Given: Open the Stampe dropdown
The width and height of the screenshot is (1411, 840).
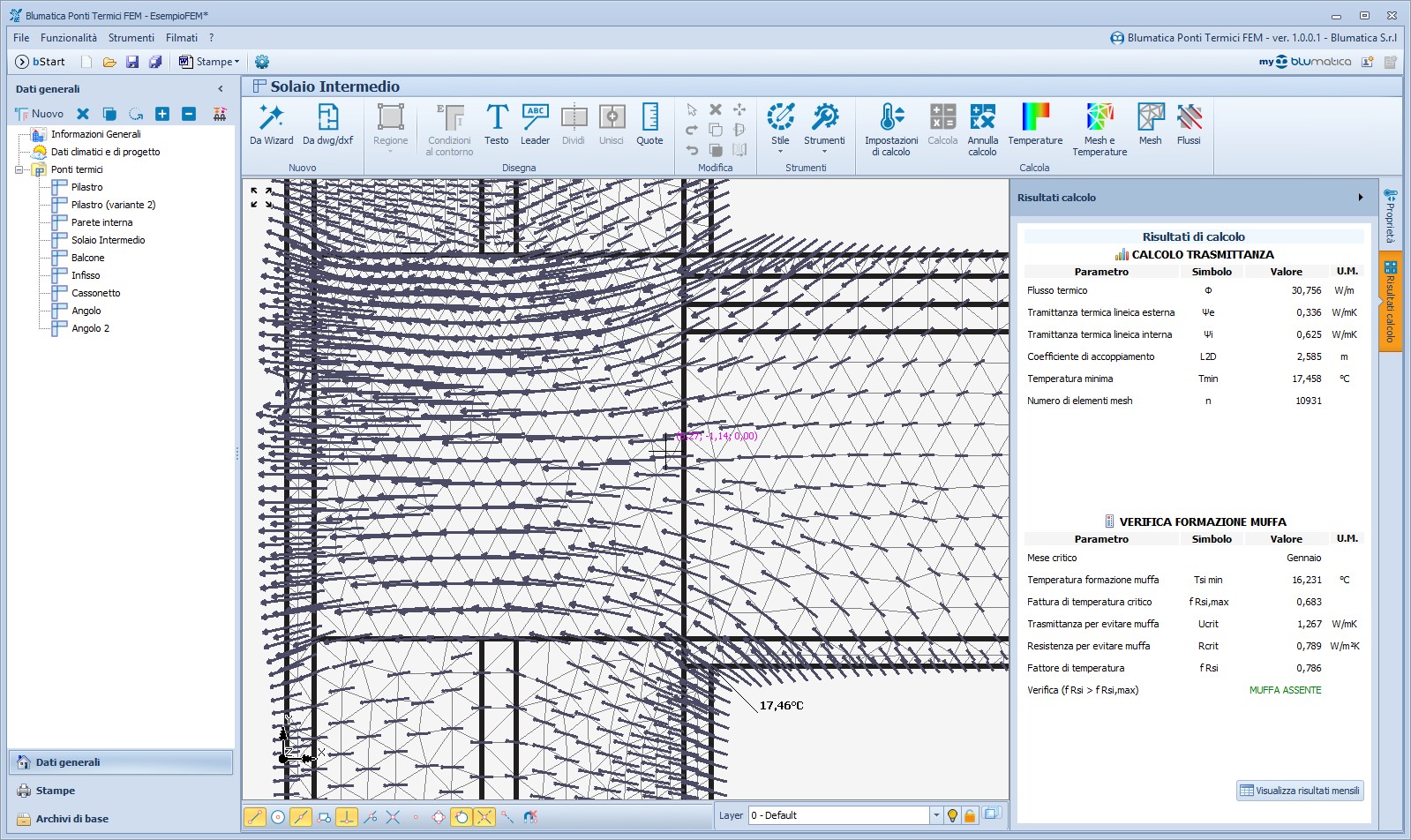Looking at the screenshot, I should click(209, 62).
